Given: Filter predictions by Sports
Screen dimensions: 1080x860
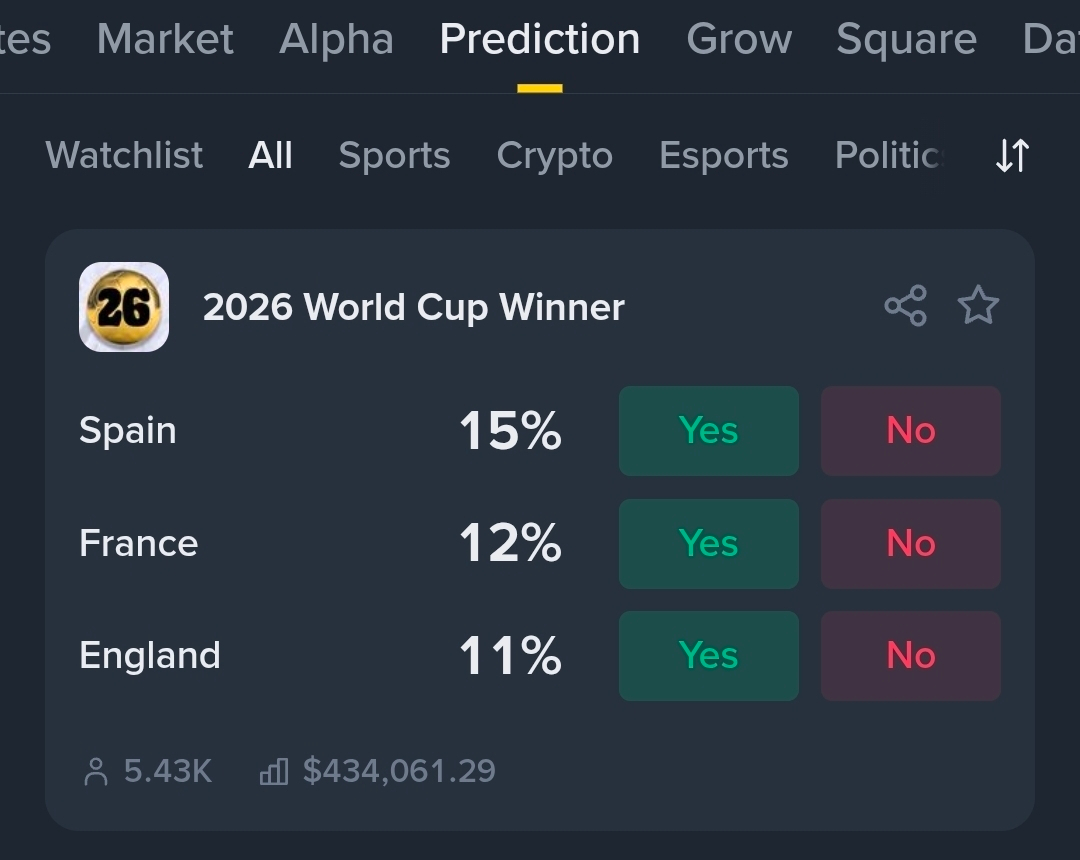Looking at the screenshot, I should (394, 156).
